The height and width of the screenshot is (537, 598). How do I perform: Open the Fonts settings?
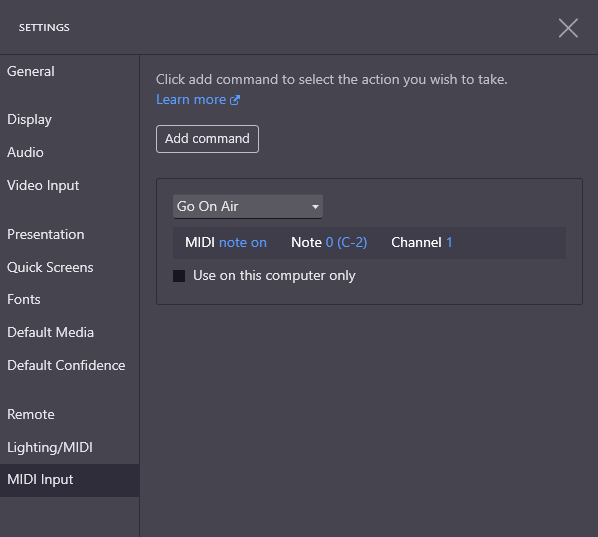[x=24, y=300]
